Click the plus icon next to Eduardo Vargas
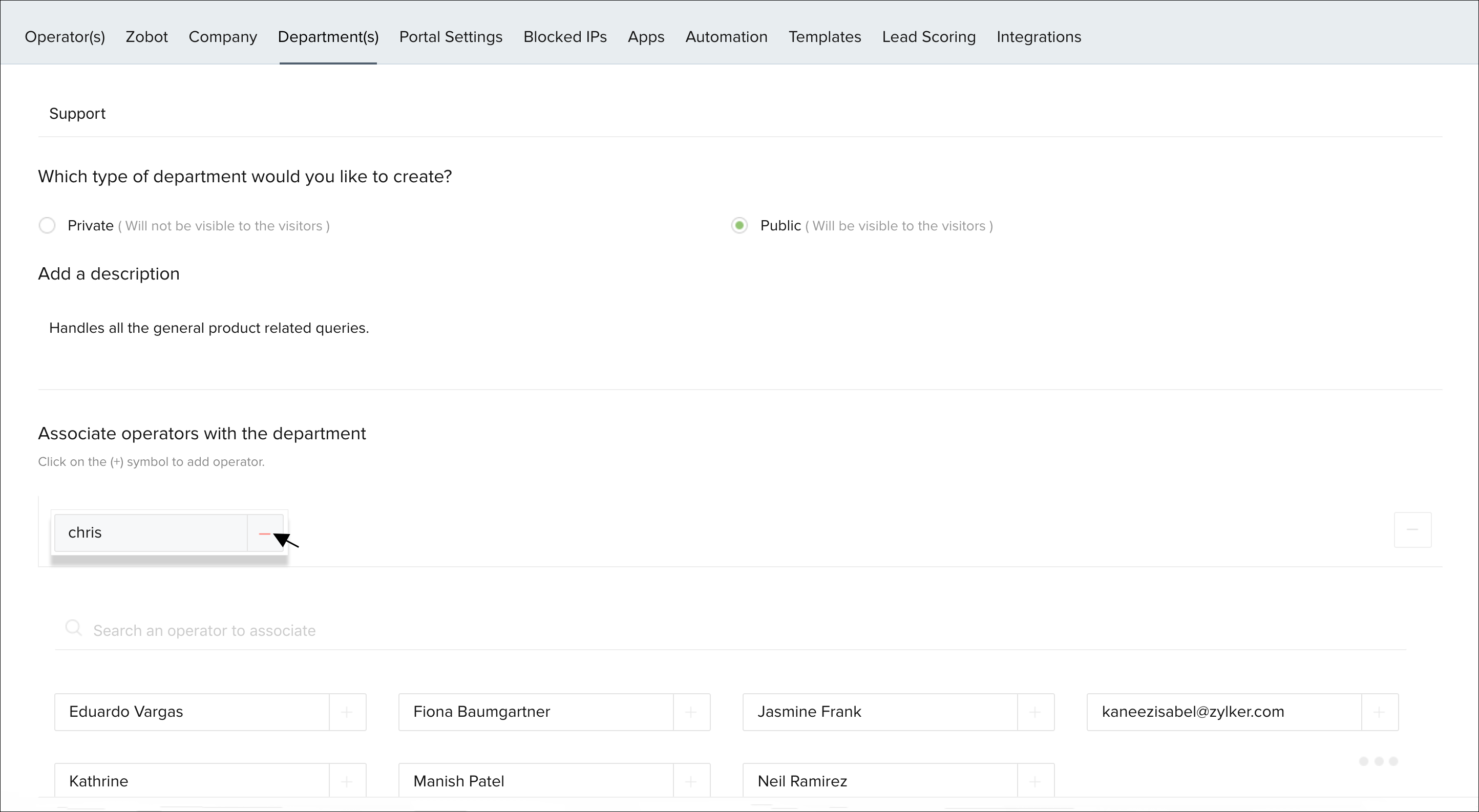This screenshot has width=1479, height=812. coord(347,712)
